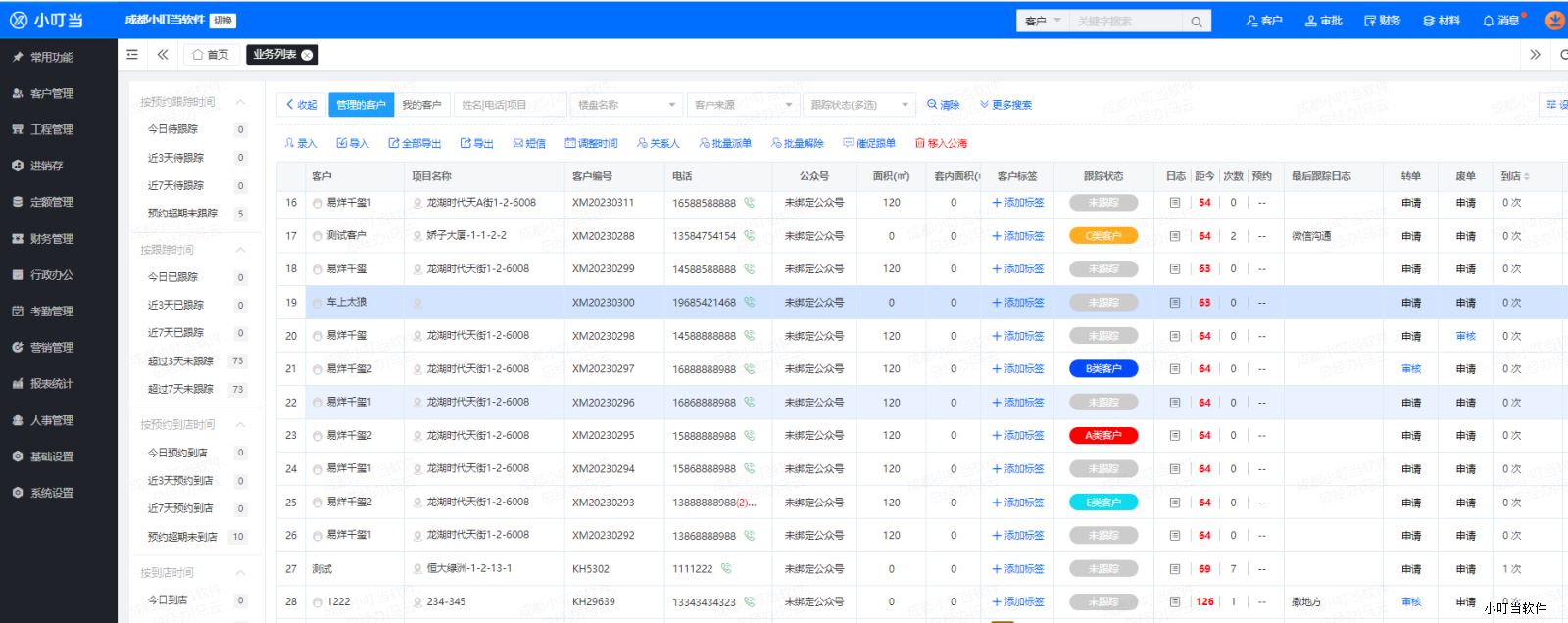Click 审核 in 转单 column for XM20230297

(1411, 369)
